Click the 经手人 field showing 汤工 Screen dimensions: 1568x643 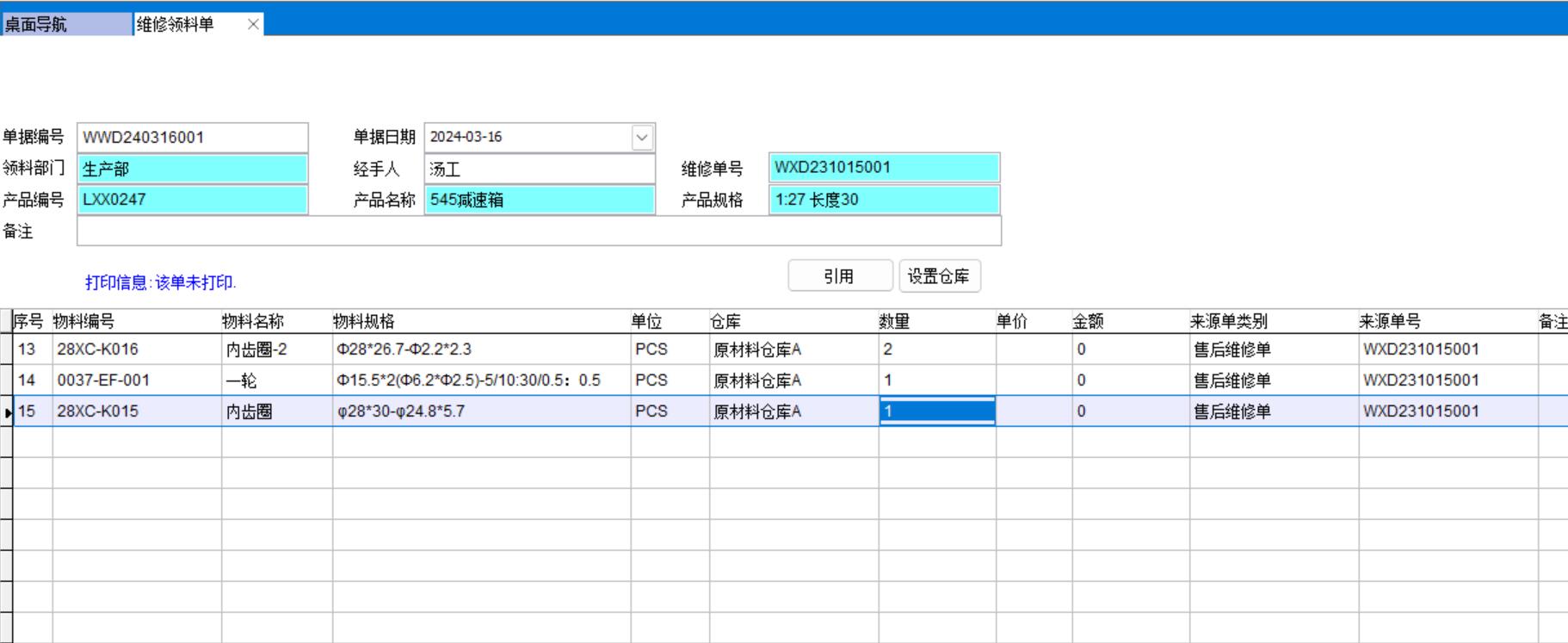[x=540, y=169]
